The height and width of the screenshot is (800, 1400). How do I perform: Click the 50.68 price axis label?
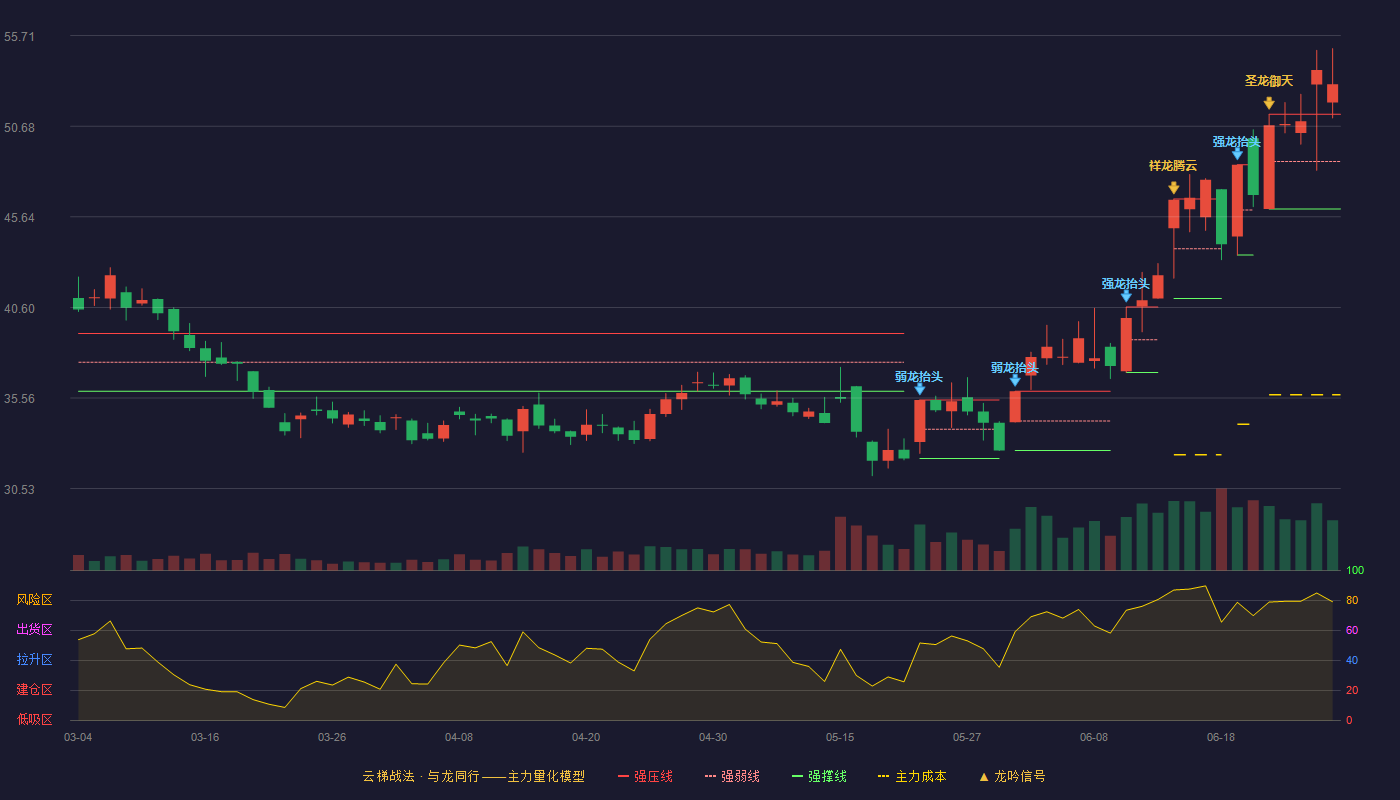tap(19, 127)
